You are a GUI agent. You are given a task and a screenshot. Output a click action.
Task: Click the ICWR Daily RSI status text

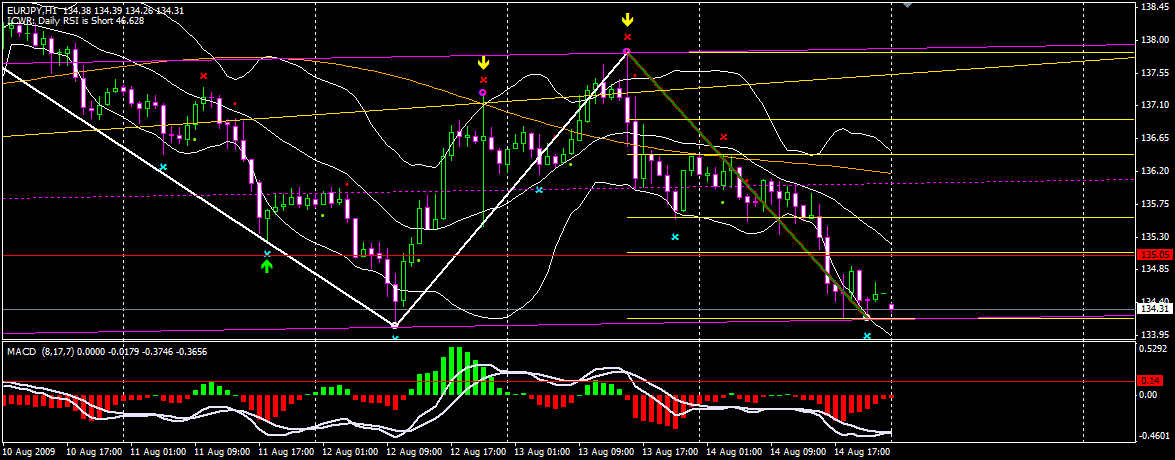point(75,19)
